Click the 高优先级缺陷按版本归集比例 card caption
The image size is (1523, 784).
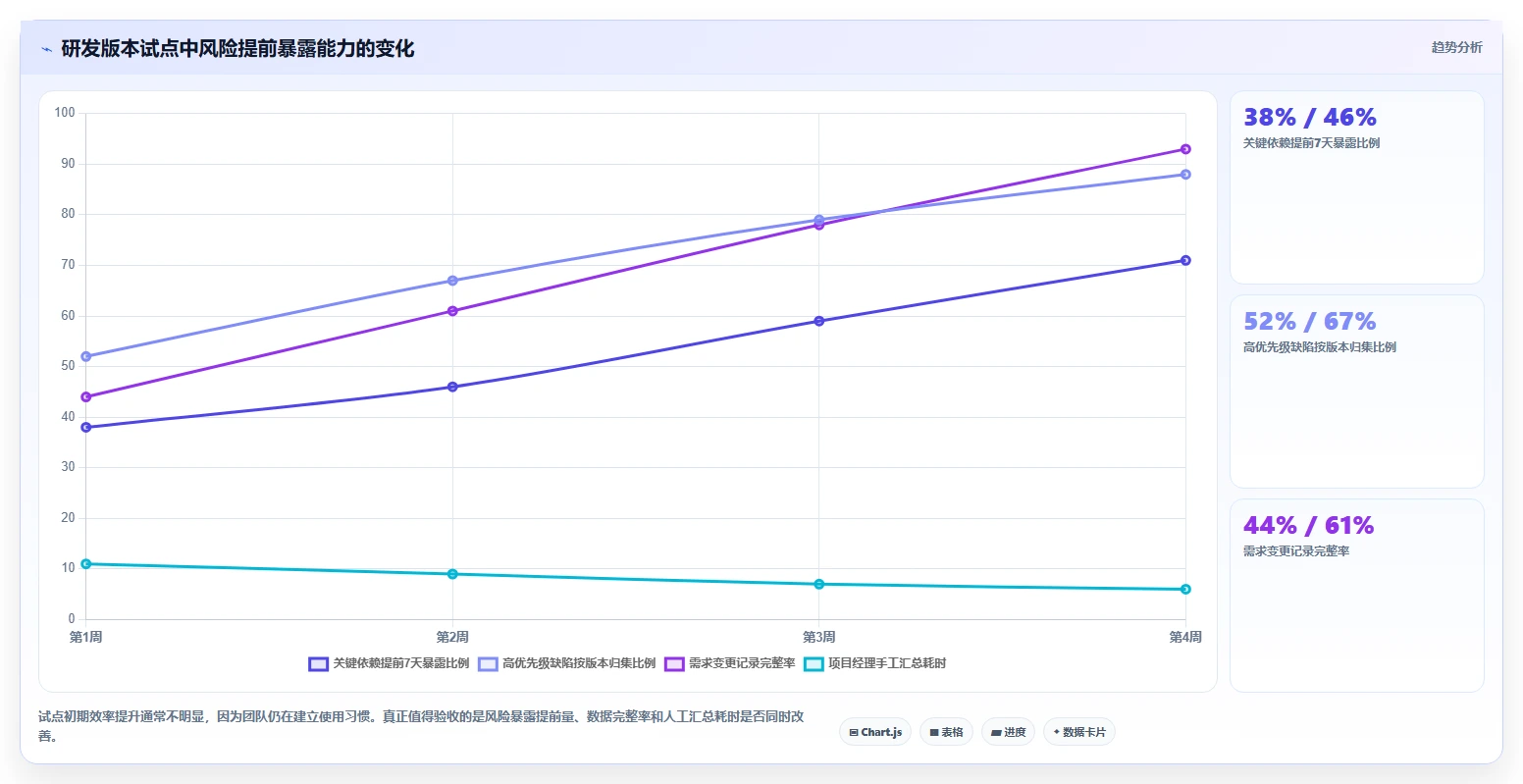coord(1319,347)
